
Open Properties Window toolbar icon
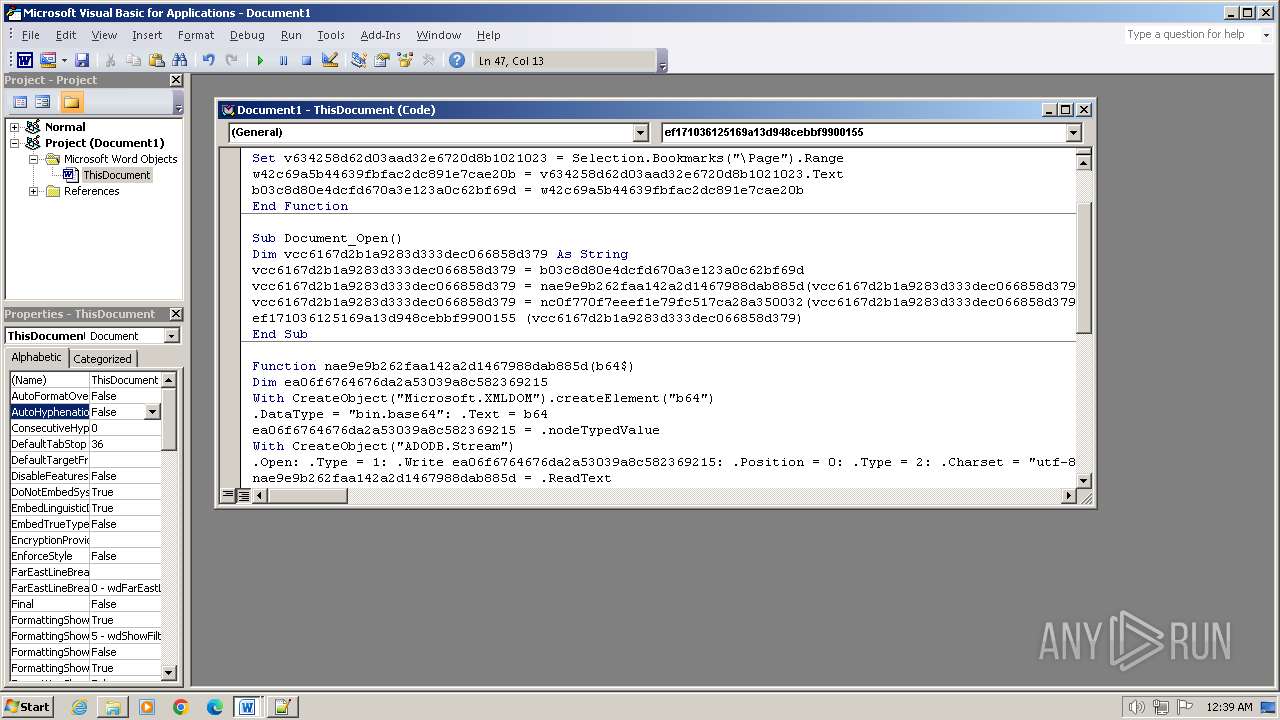[x=382, y=60]
